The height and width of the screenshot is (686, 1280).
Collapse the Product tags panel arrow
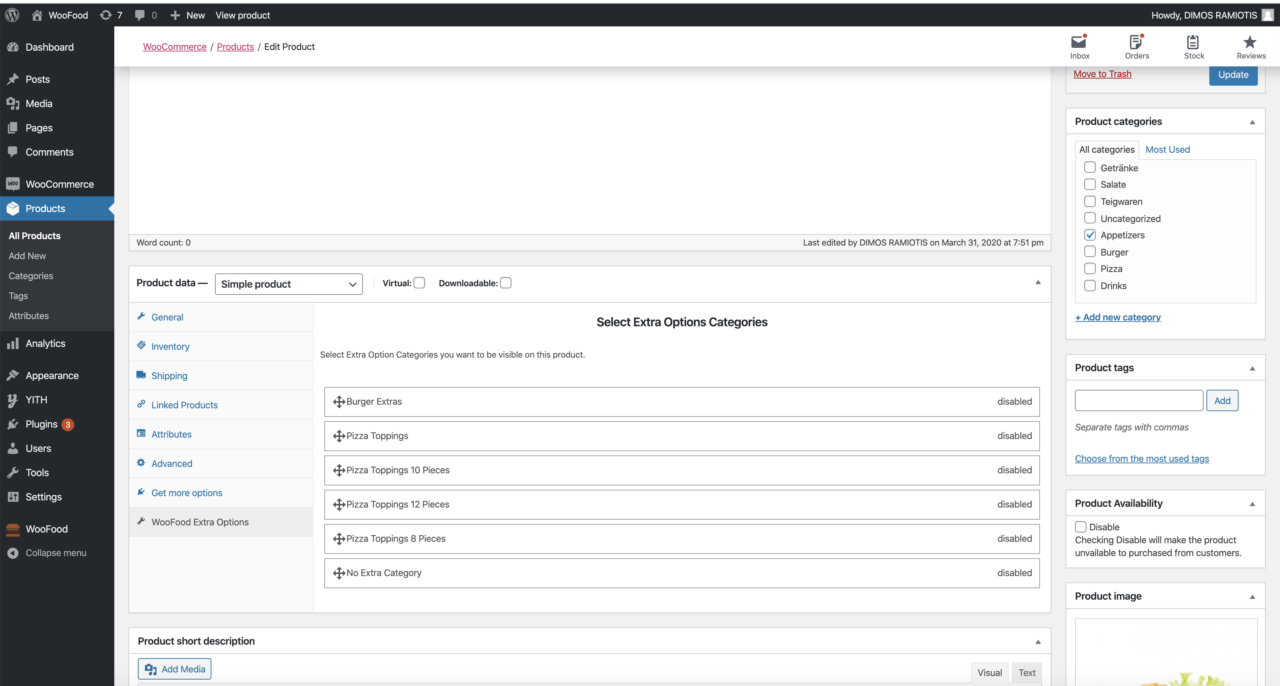pyautogui.click(x=1252, y=368)
